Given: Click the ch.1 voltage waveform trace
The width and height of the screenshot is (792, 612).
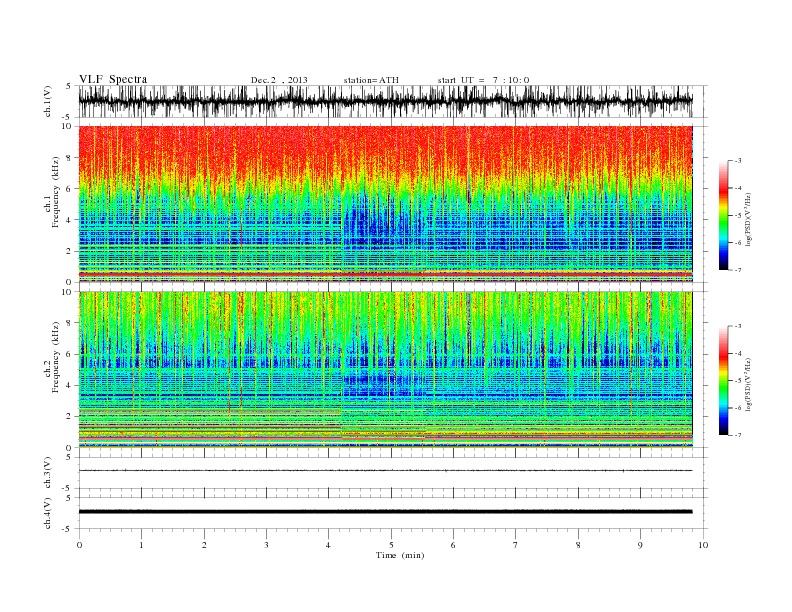Looking at the screenshot, I should (x=385, y=101).
